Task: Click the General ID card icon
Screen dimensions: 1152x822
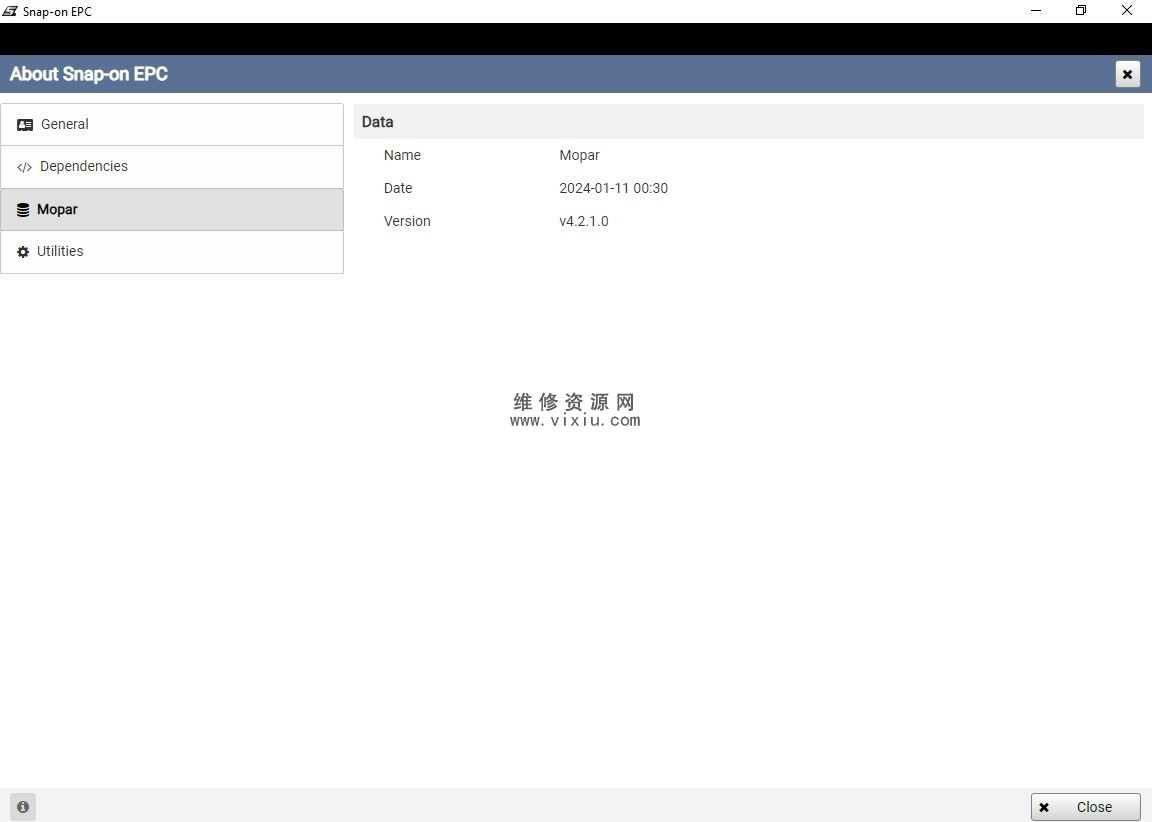Action: [x=25, y=125]
